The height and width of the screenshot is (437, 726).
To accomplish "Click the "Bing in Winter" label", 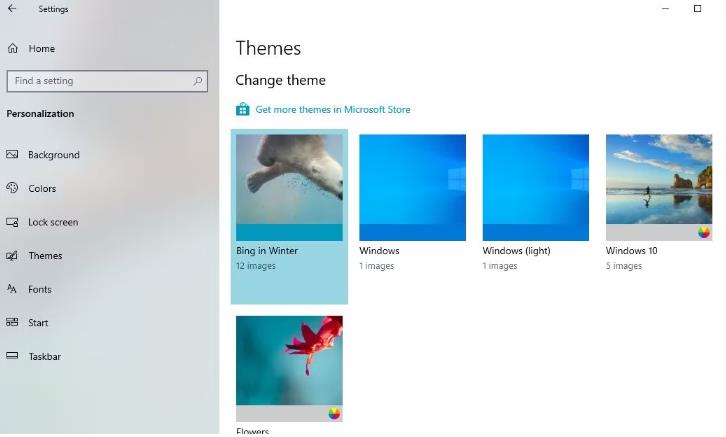I will tap(267, 250).
